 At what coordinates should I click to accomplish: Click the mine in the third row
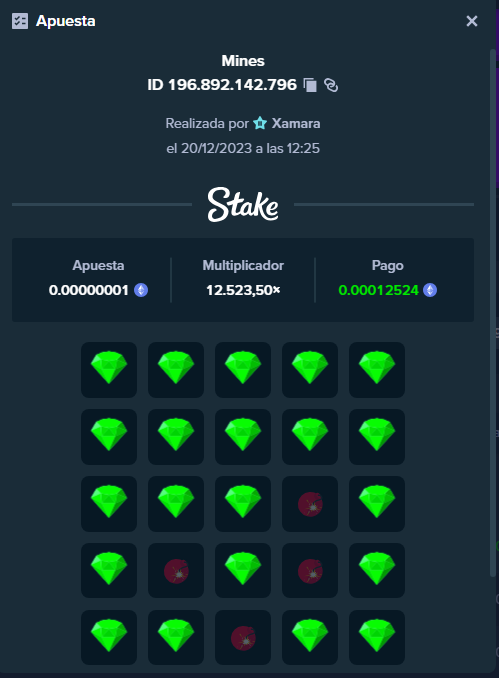[x=310, y=504]
